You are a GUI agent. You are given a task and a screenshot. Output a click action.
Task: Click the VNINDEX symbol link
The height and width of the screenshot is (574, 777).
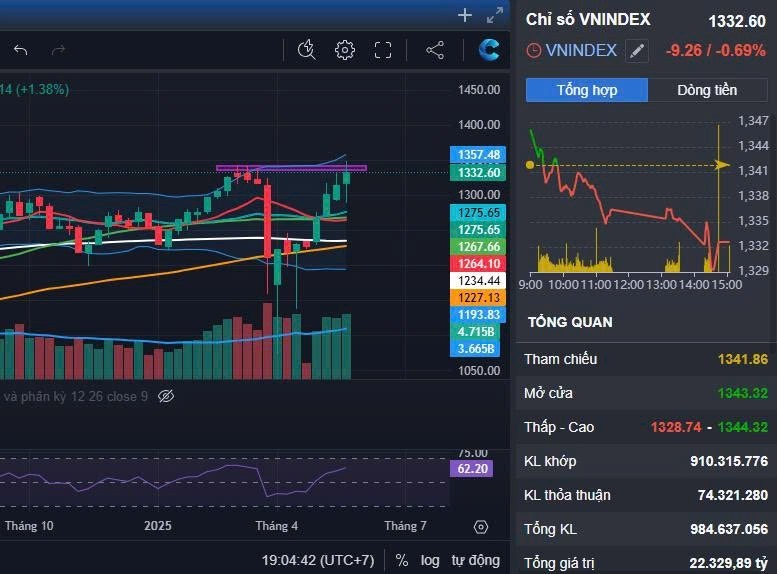point(581,51)
